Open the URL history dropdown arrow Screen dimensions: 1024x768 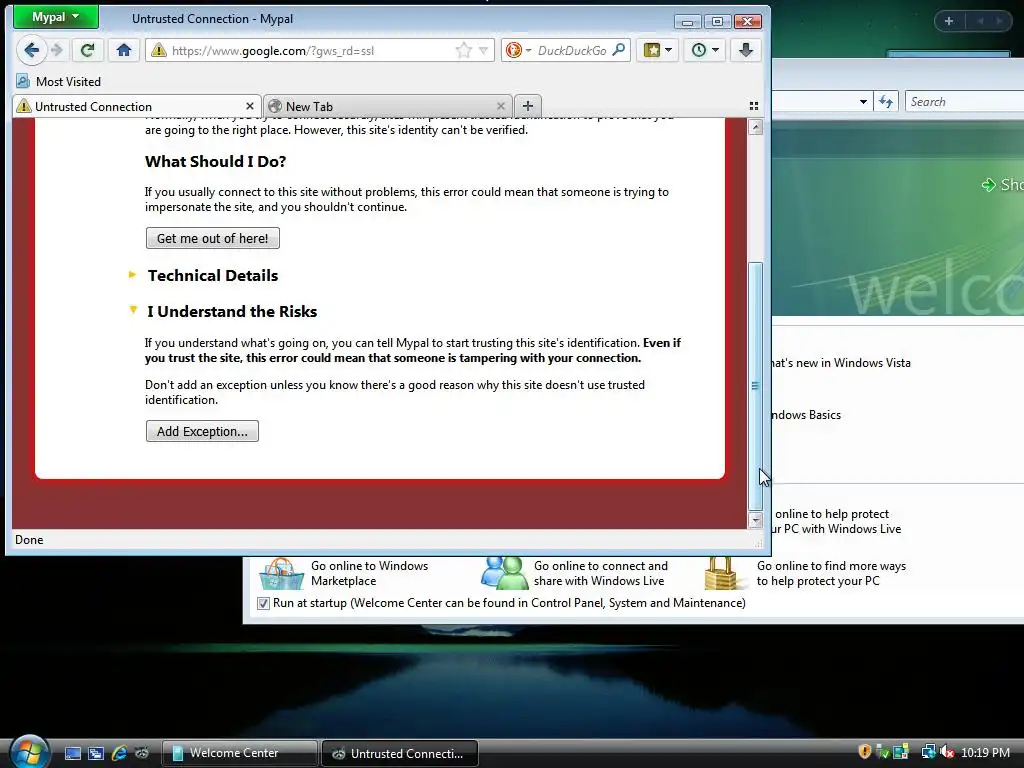483,50
